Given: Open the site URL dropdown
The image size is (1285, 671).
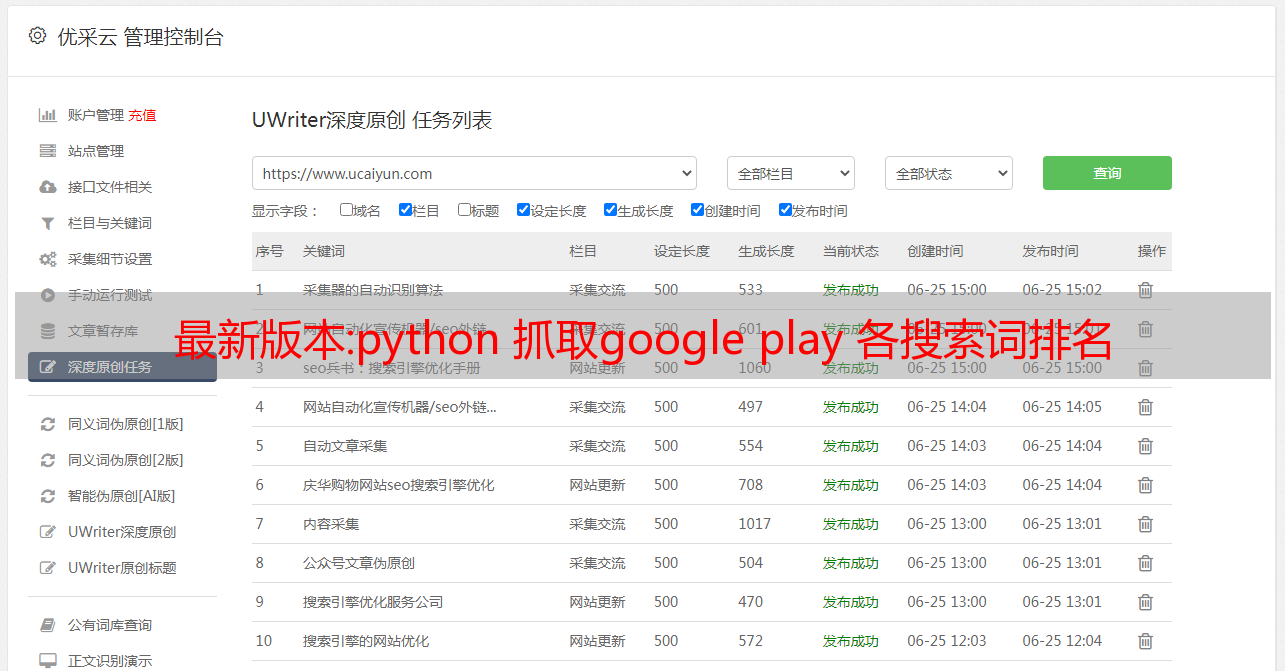Looking at the screenshot, I should (x=474, y=173).
